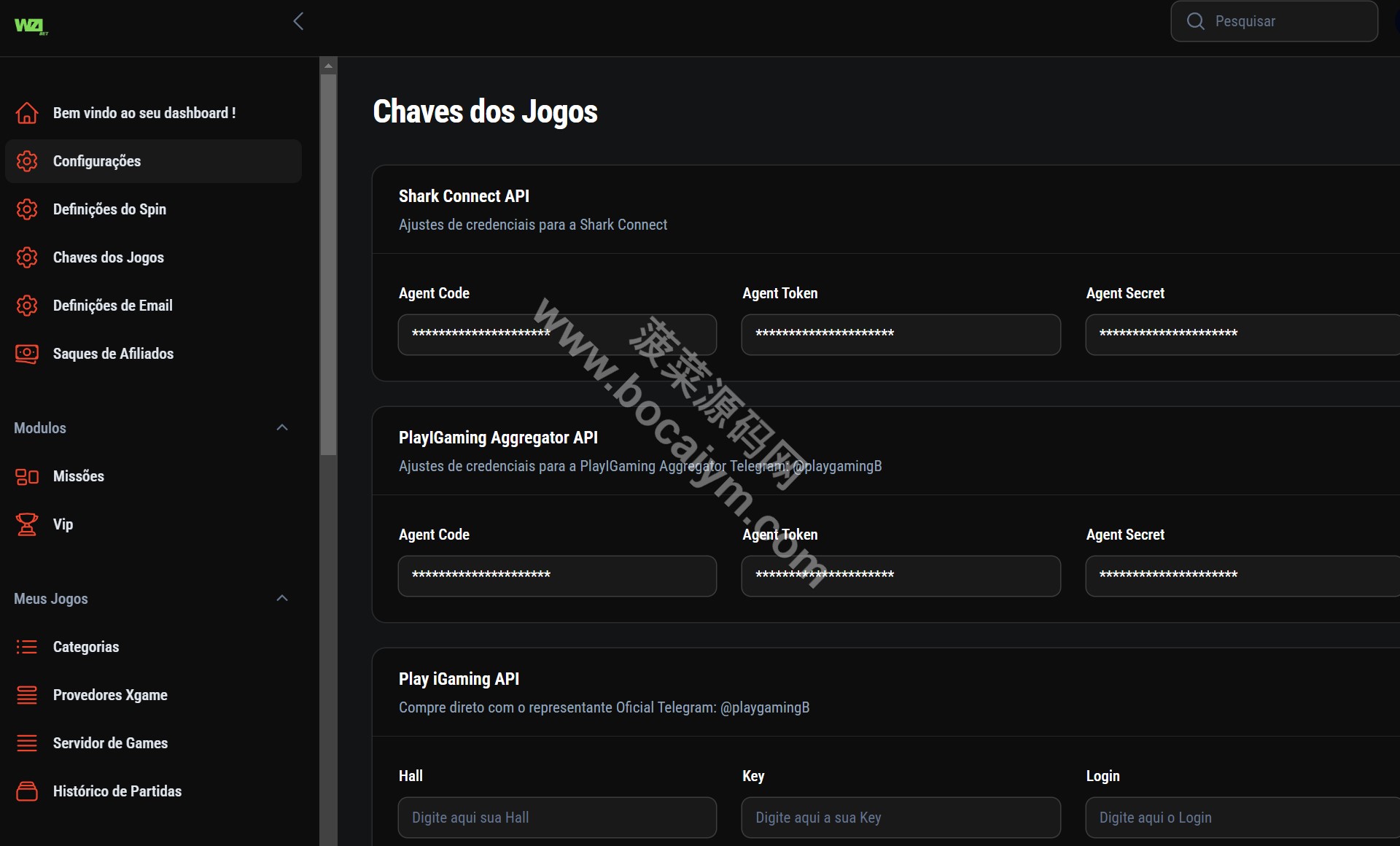Click the Login input in Play iGaming
This screenshot has height=846, width=1400.
1242,818
